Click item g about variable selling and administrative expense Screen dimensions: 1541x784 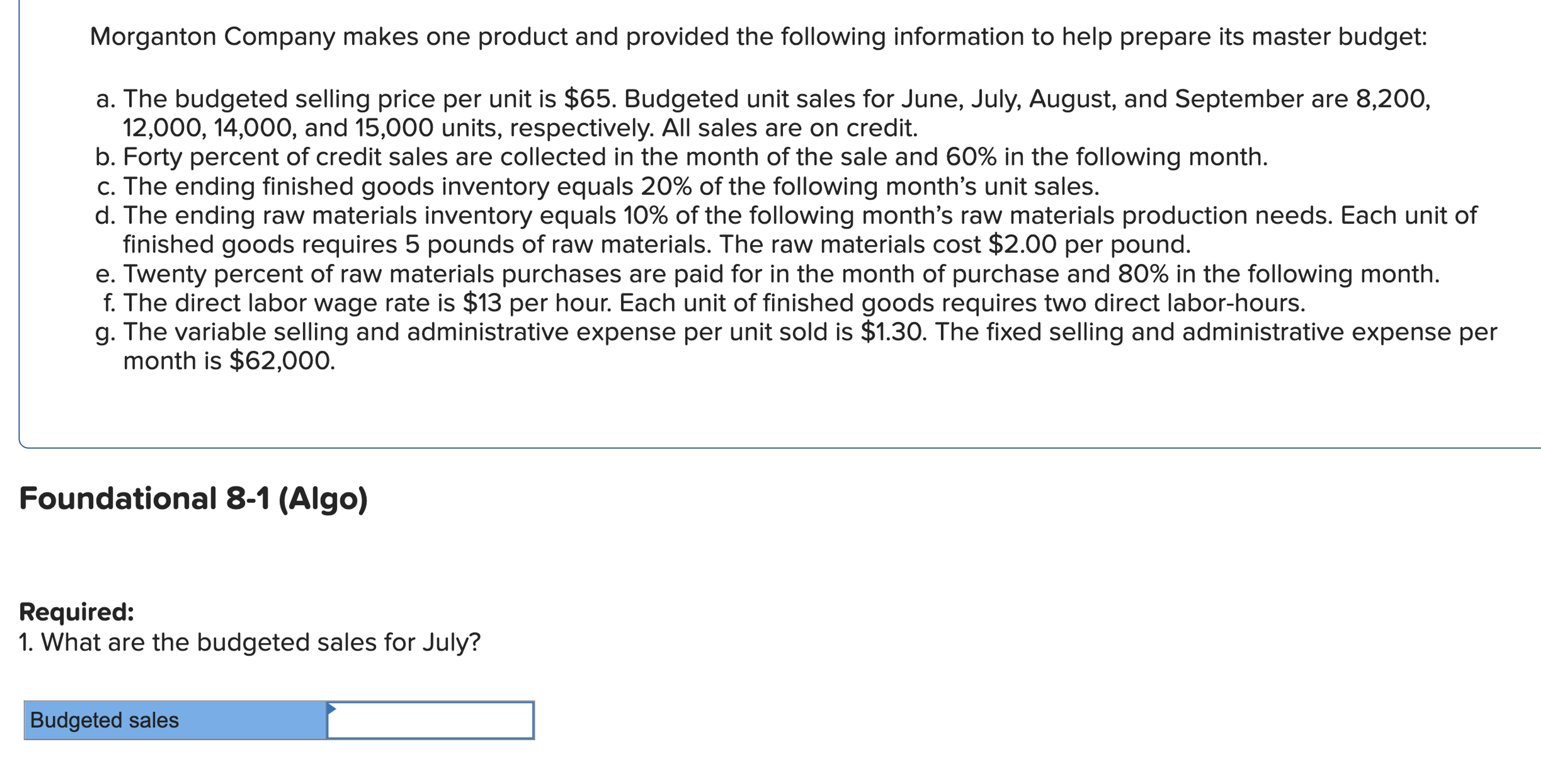click(796, 332)
